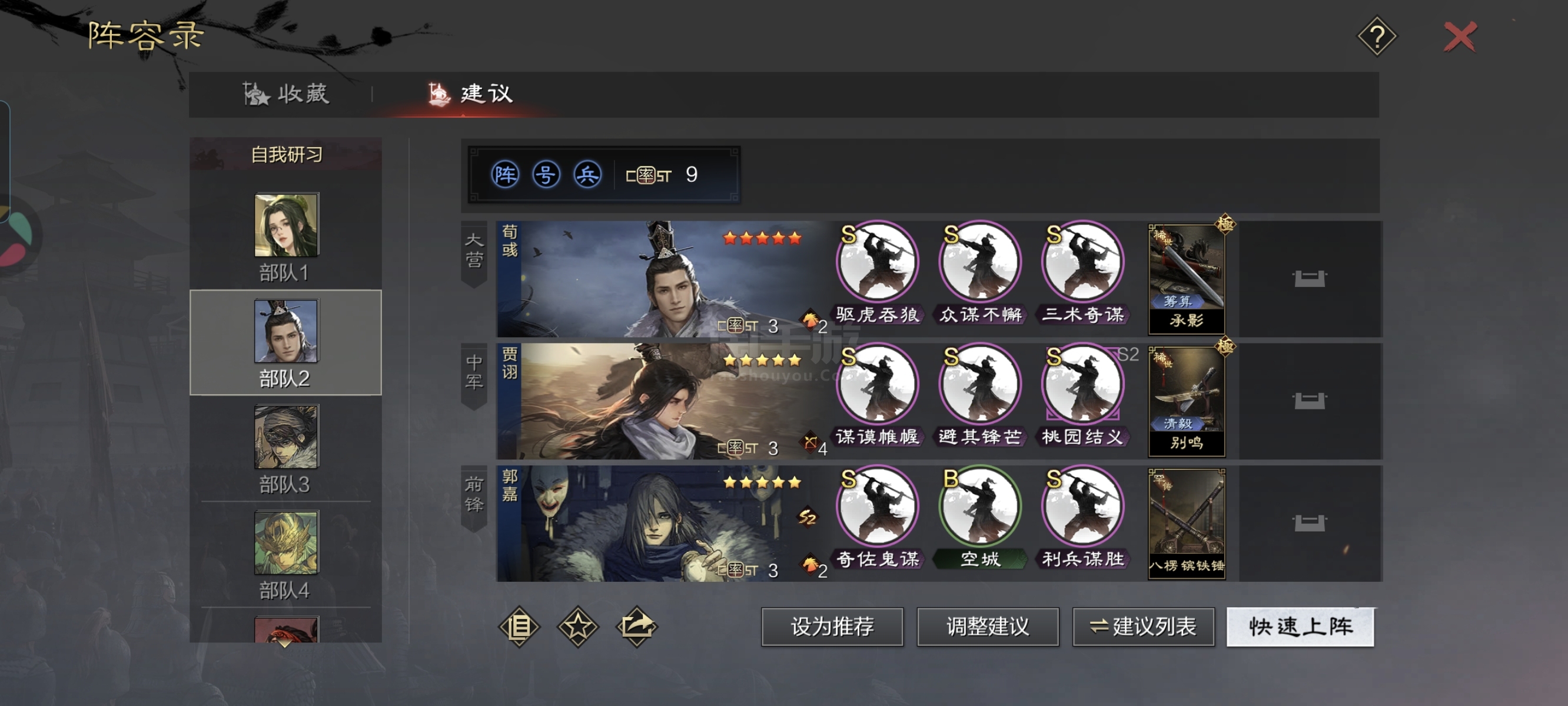Select the 谋谟帷幄 skill icon
The height and width of the screenshot is (706, 1568).
tap(877, 384)
